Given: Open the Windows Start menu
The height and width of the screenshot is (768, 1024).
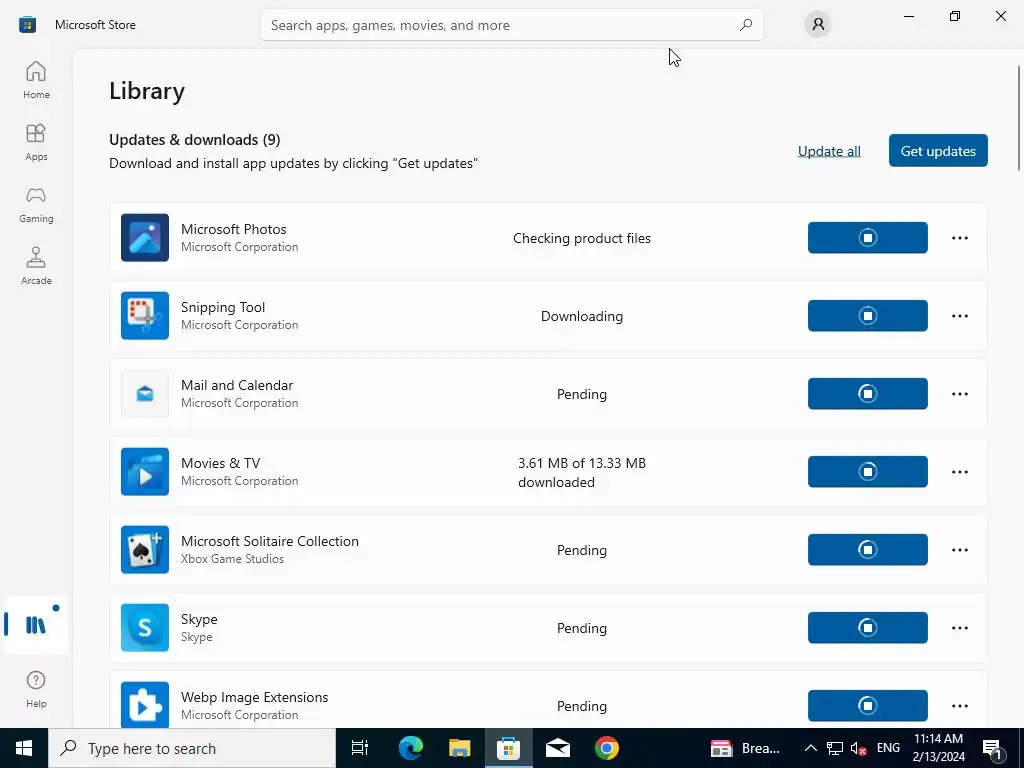Looking at the screenshot, I should coord(24,748).
